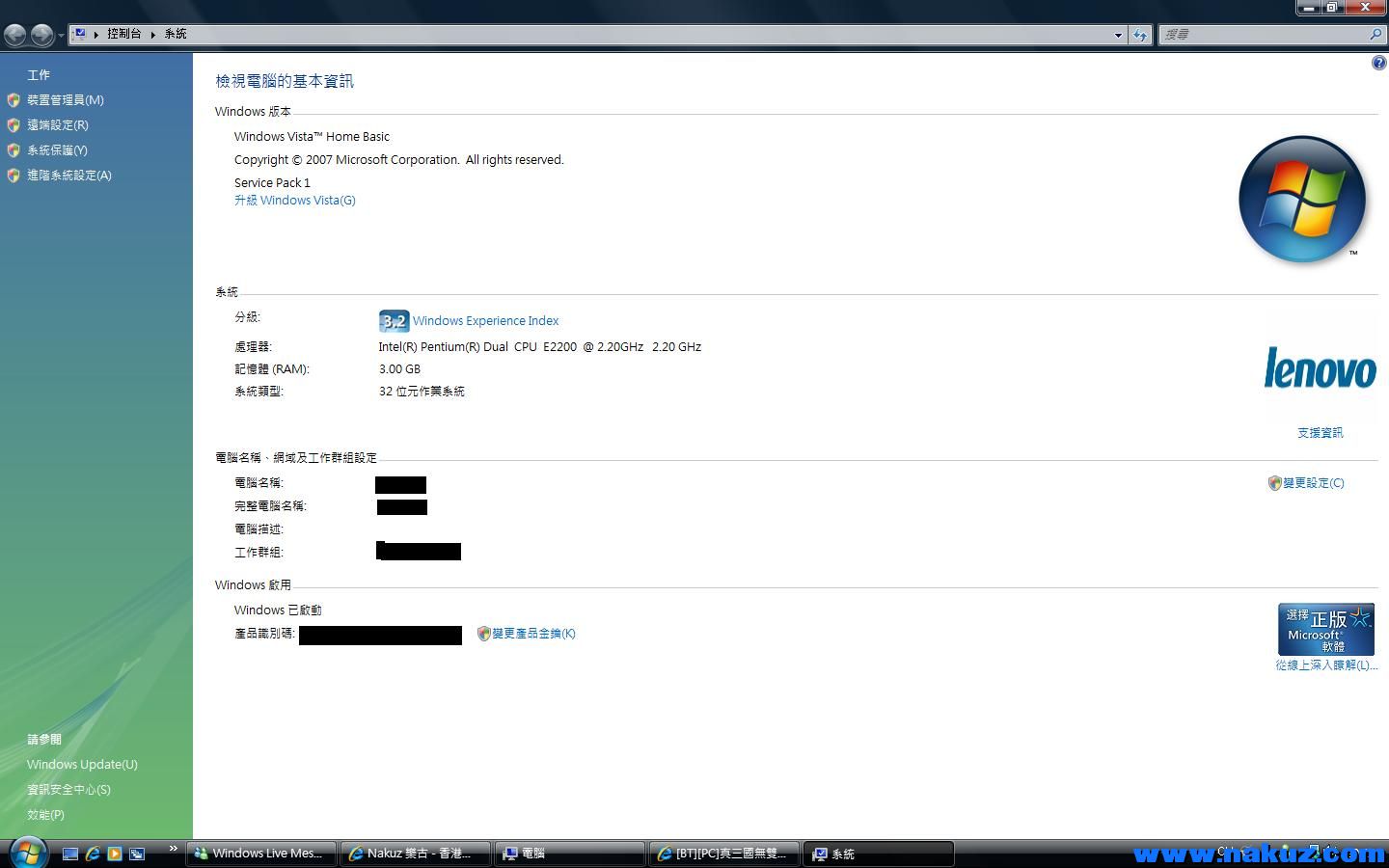
Task: Click the shield icon beside 遠端設定
Action: (x=14, y=124)
